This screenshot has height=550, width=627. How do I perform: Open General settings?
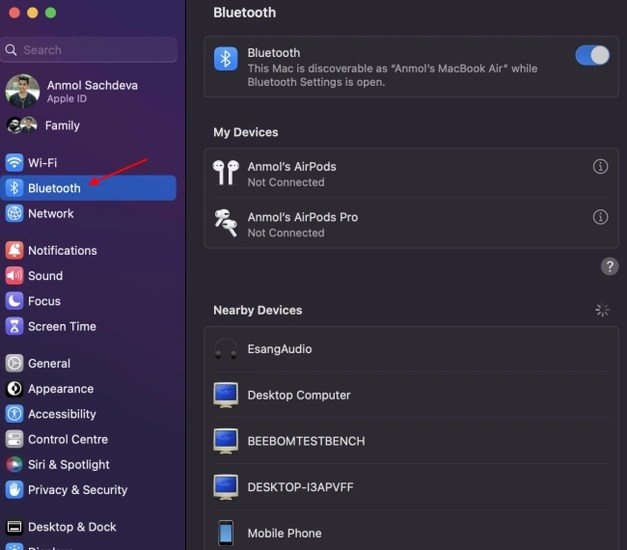[x=88, y=363]
